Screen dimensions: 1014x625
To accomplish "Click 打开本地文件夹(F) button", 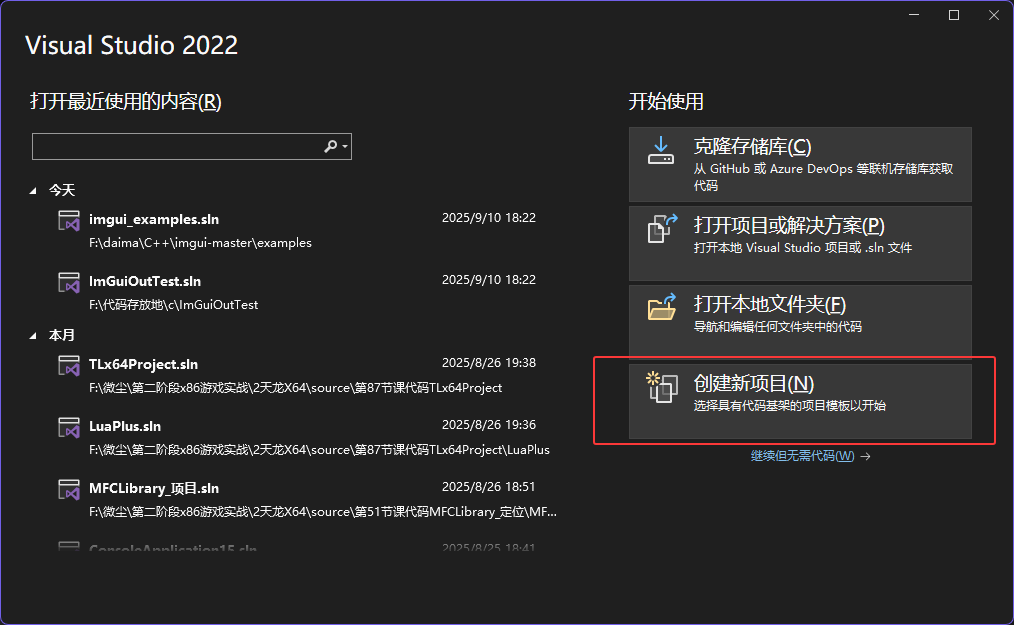I will 800,322.
